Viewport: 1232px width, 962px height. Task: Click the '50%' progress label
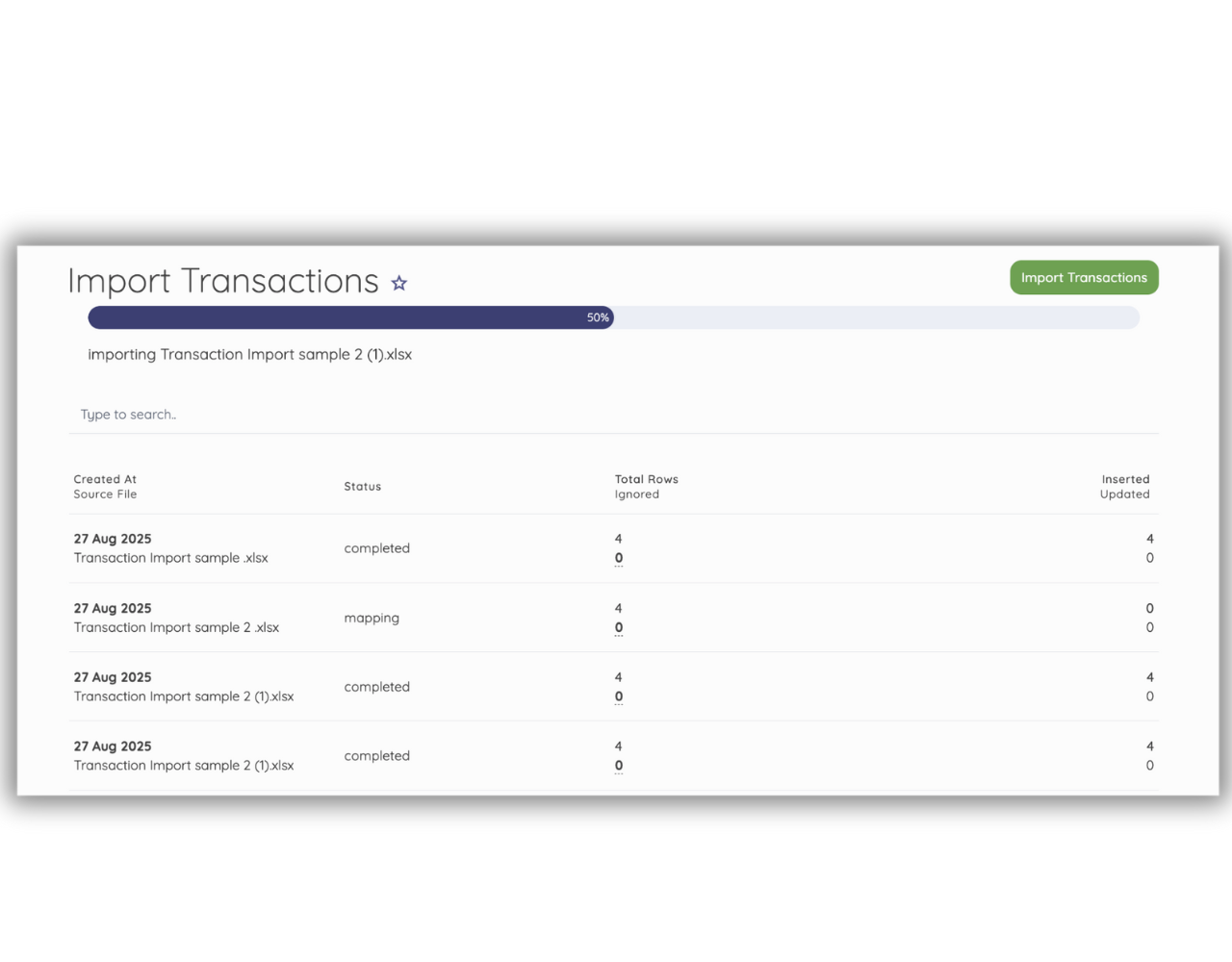click(x=598, y=317)
